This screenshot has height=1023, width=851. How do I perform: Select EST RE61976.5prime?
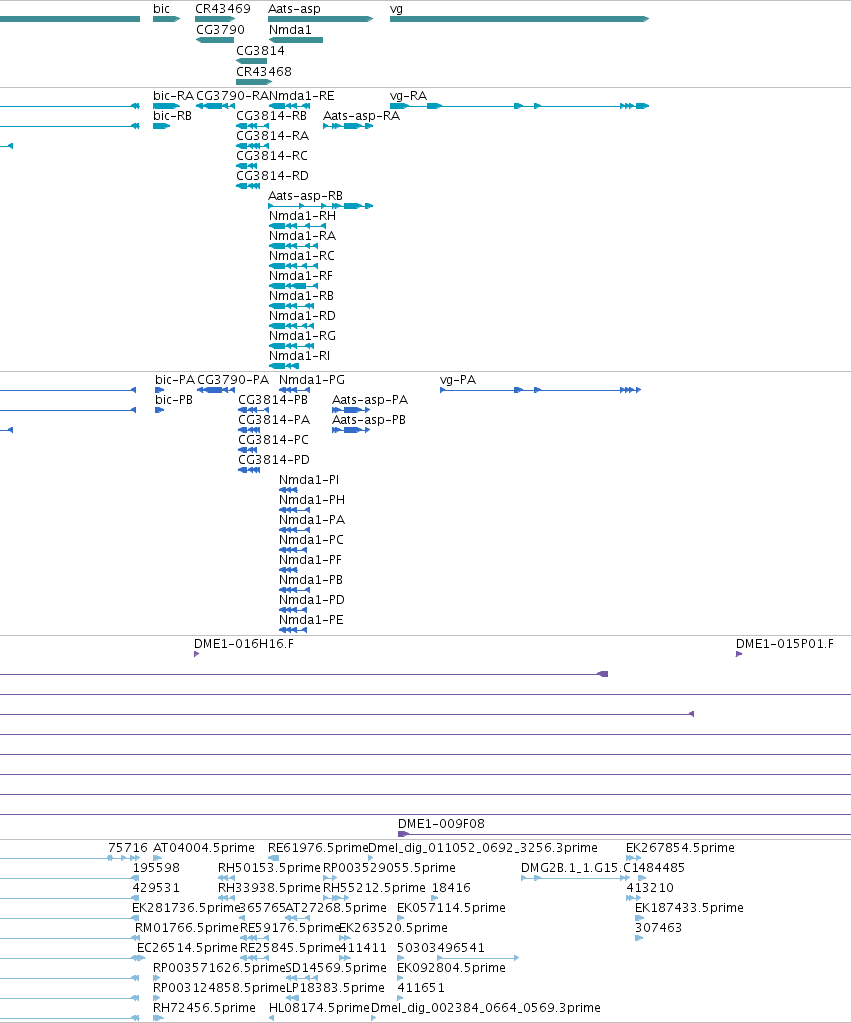(273, 859)
